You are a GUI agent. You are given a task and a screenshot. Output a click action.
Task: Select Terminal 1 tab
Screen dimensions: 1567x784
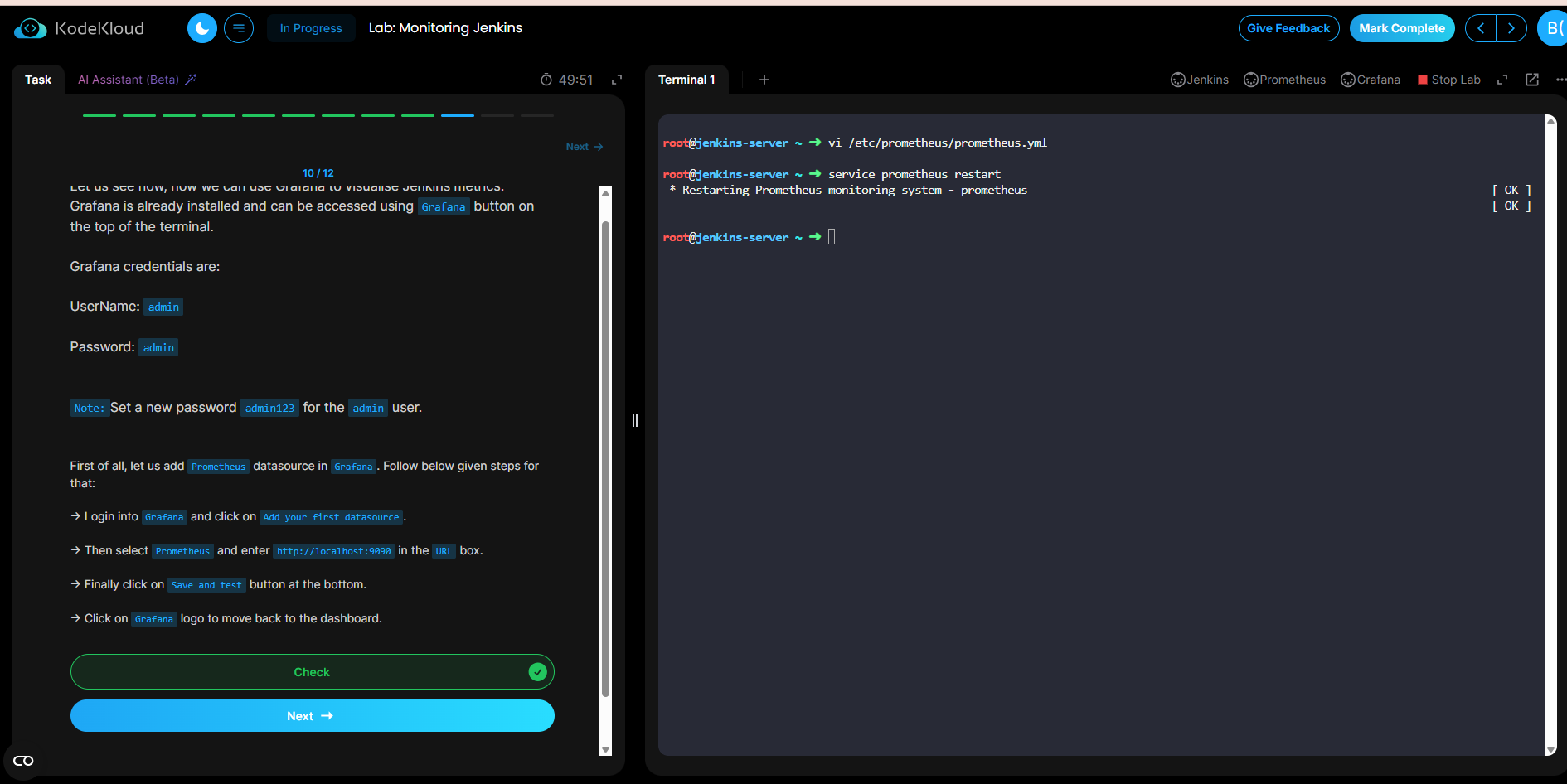[x=686, y=80]
